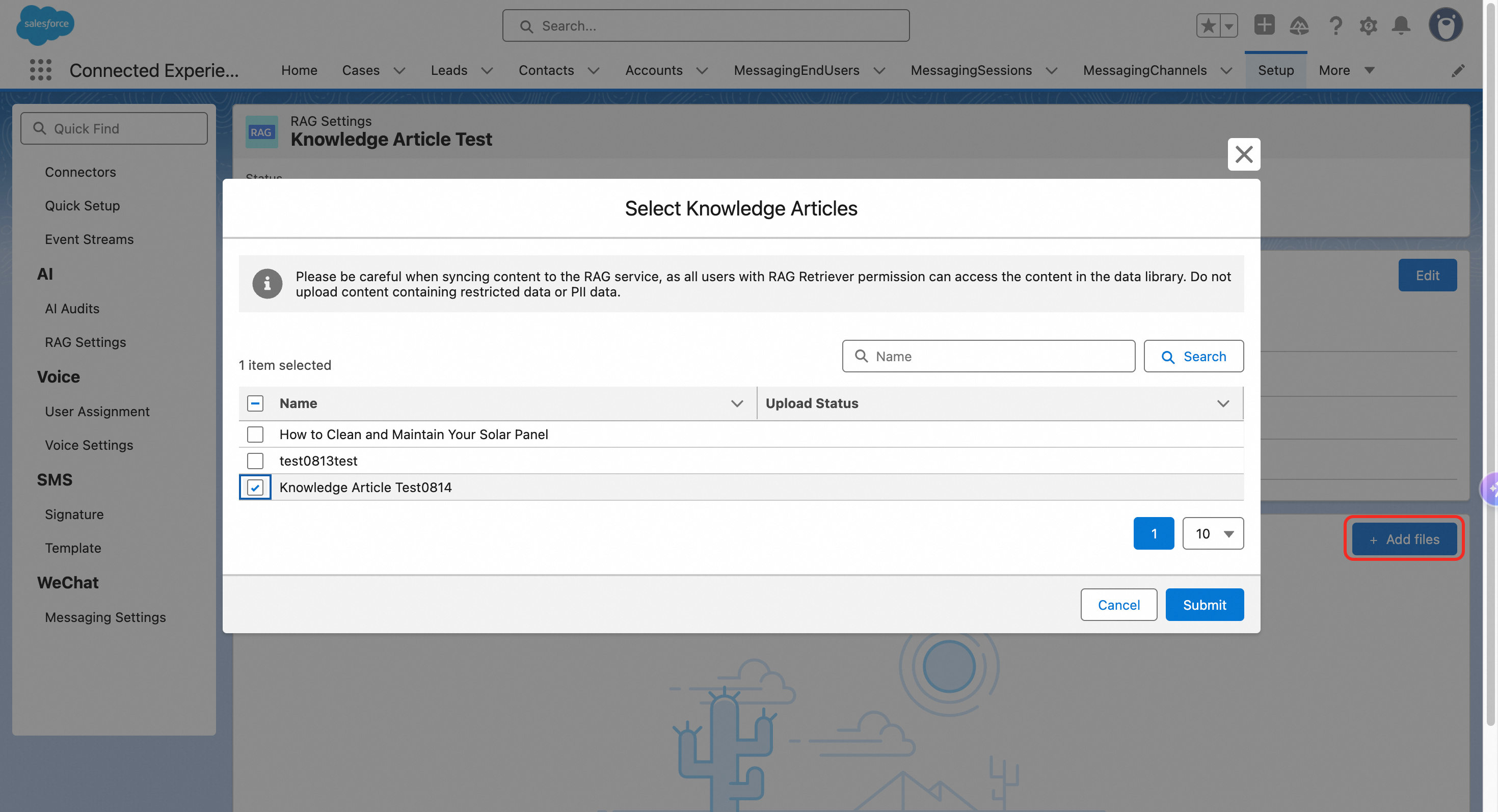Open Voice Settings in the sidebar
1498x812 pixels.
(89, 445)
